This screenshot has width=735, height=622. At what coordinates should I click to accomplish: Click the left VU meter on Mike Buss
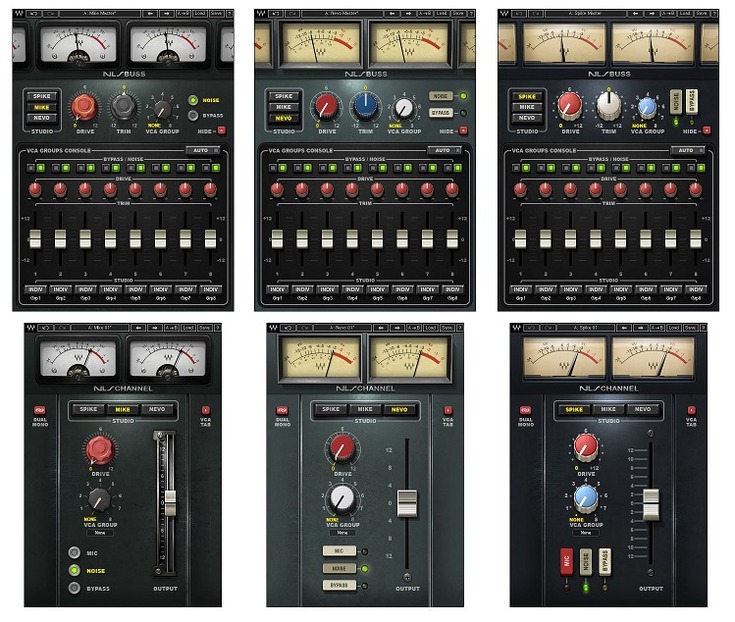tap(78, 45)
